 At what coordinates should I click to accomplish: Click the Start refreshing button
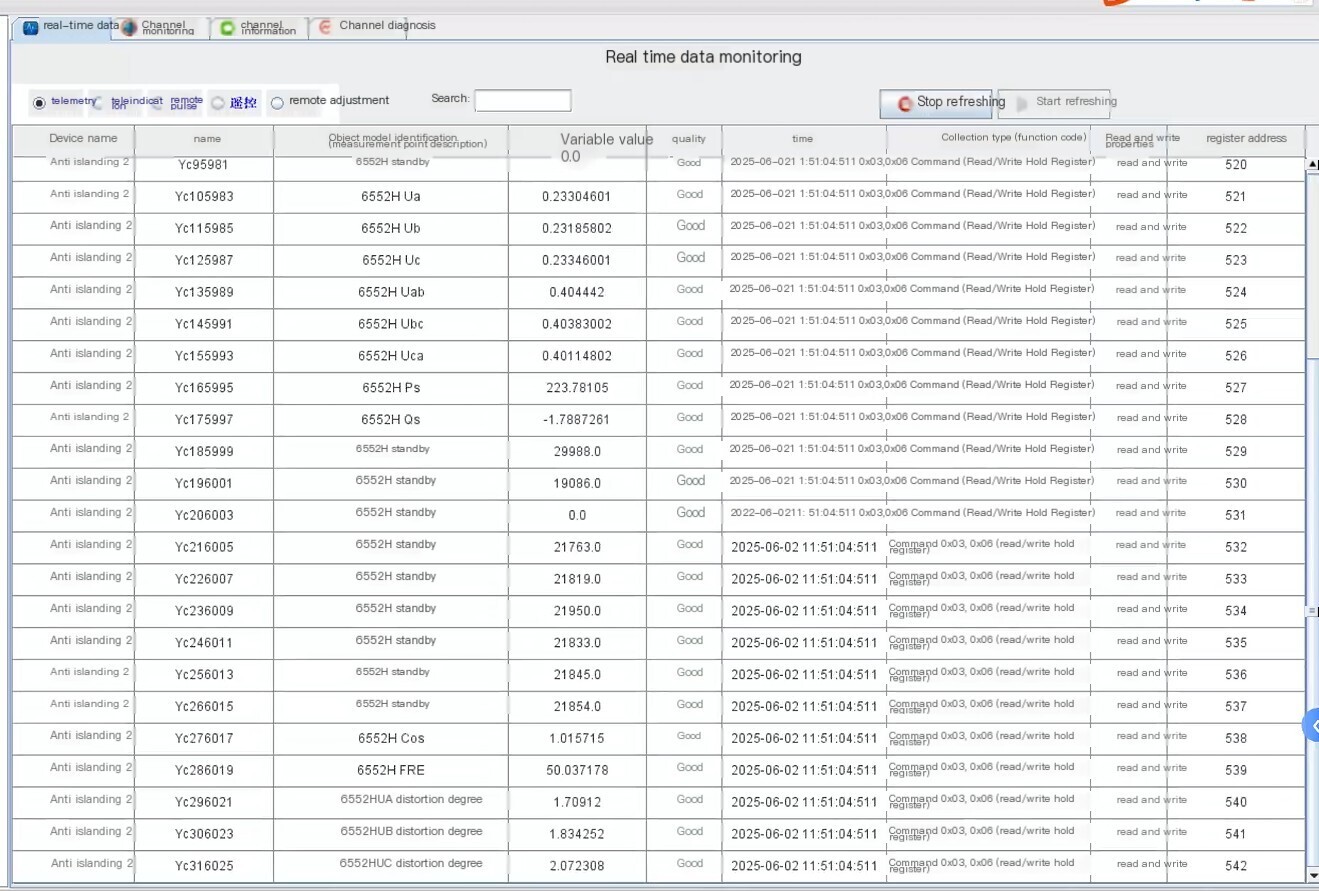click(x=1053, y=103)
